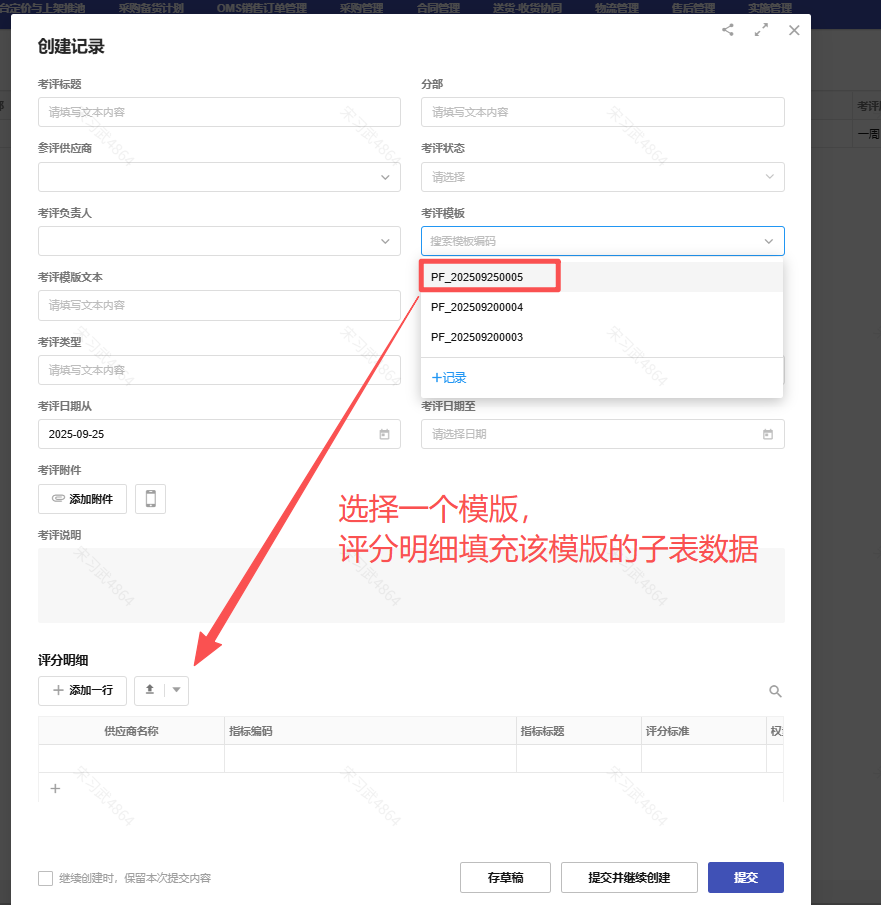Screen dimensions: 881x905
Task: Click the 考评类型 input field
Action: (x=219, y=370)
